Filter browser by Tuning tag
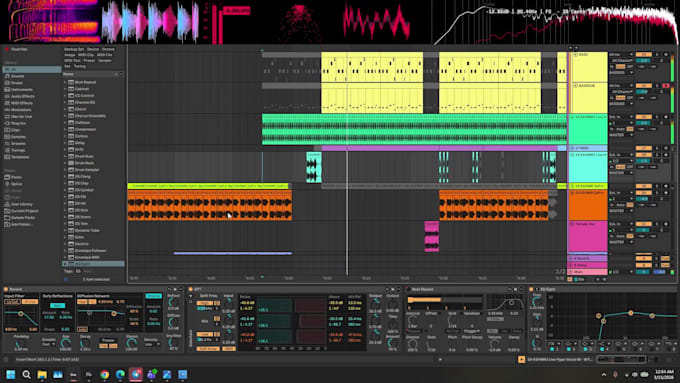The height and width of the screenshot is (383, 680). point(79,66)
